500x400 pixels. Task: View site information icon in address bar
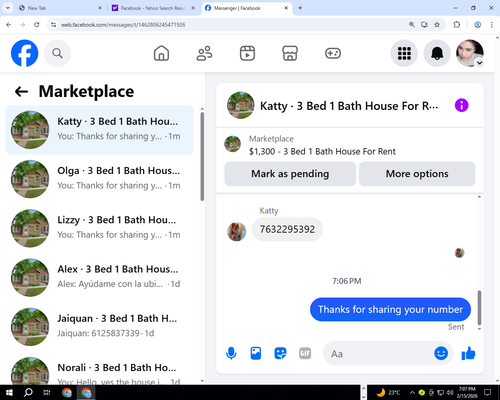click(53, 25)
